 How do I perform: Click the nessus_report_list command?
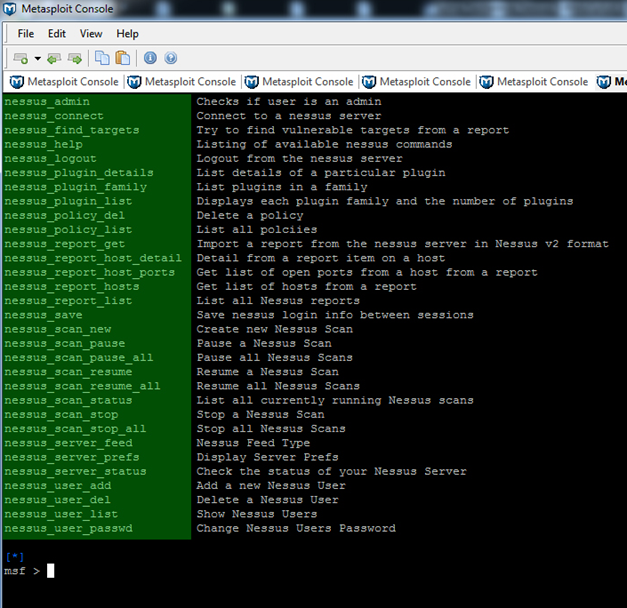click(68, 301)
